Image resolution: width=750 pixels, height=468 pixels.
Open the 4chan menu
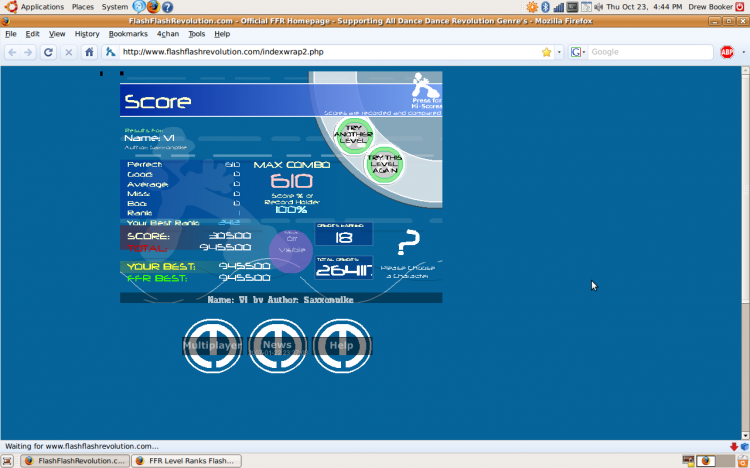point(168,33)
